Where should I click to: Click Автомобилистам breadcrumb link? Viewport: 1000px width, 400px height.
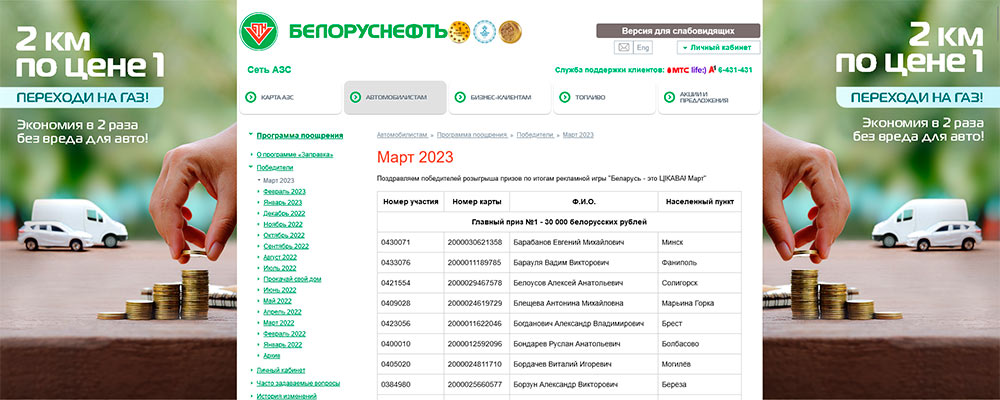pos(402,135)
